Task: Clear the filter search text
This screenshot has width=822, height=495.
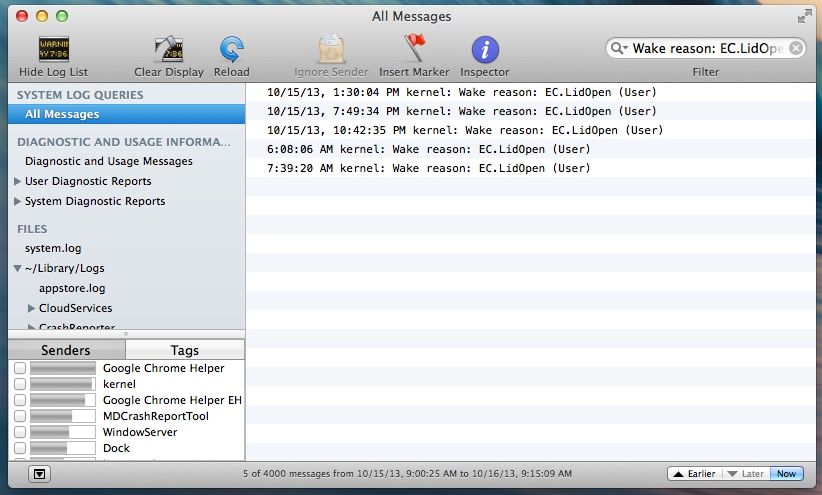Action: [796, 48]
